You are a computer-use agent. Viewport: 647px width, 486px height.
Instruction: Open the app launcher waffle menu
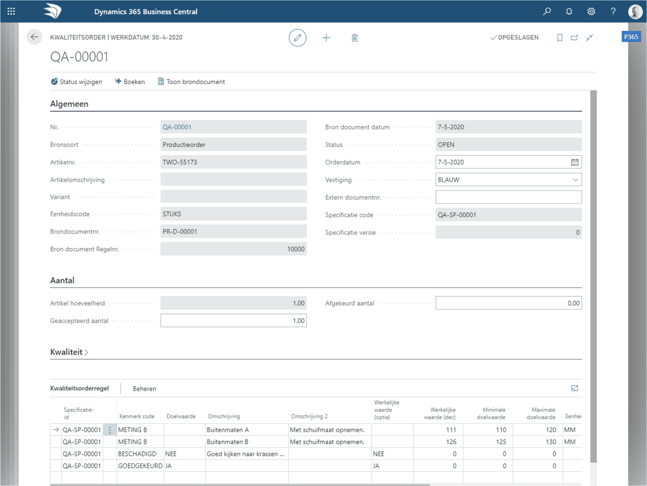coord(11,12)
